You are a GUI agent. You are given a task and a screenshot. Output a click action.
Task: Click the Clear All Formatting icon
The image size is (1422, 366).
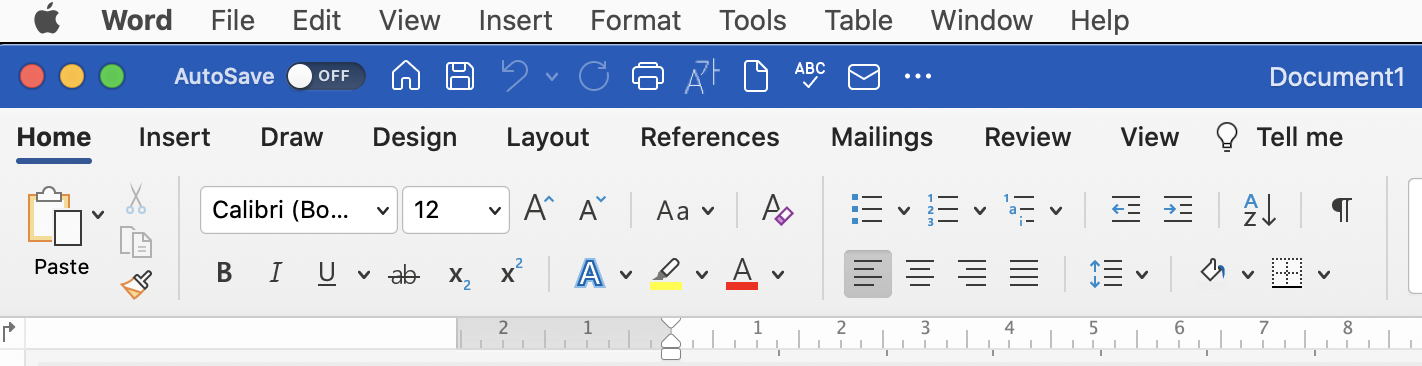pyautogui.click(x=777, y=210)
